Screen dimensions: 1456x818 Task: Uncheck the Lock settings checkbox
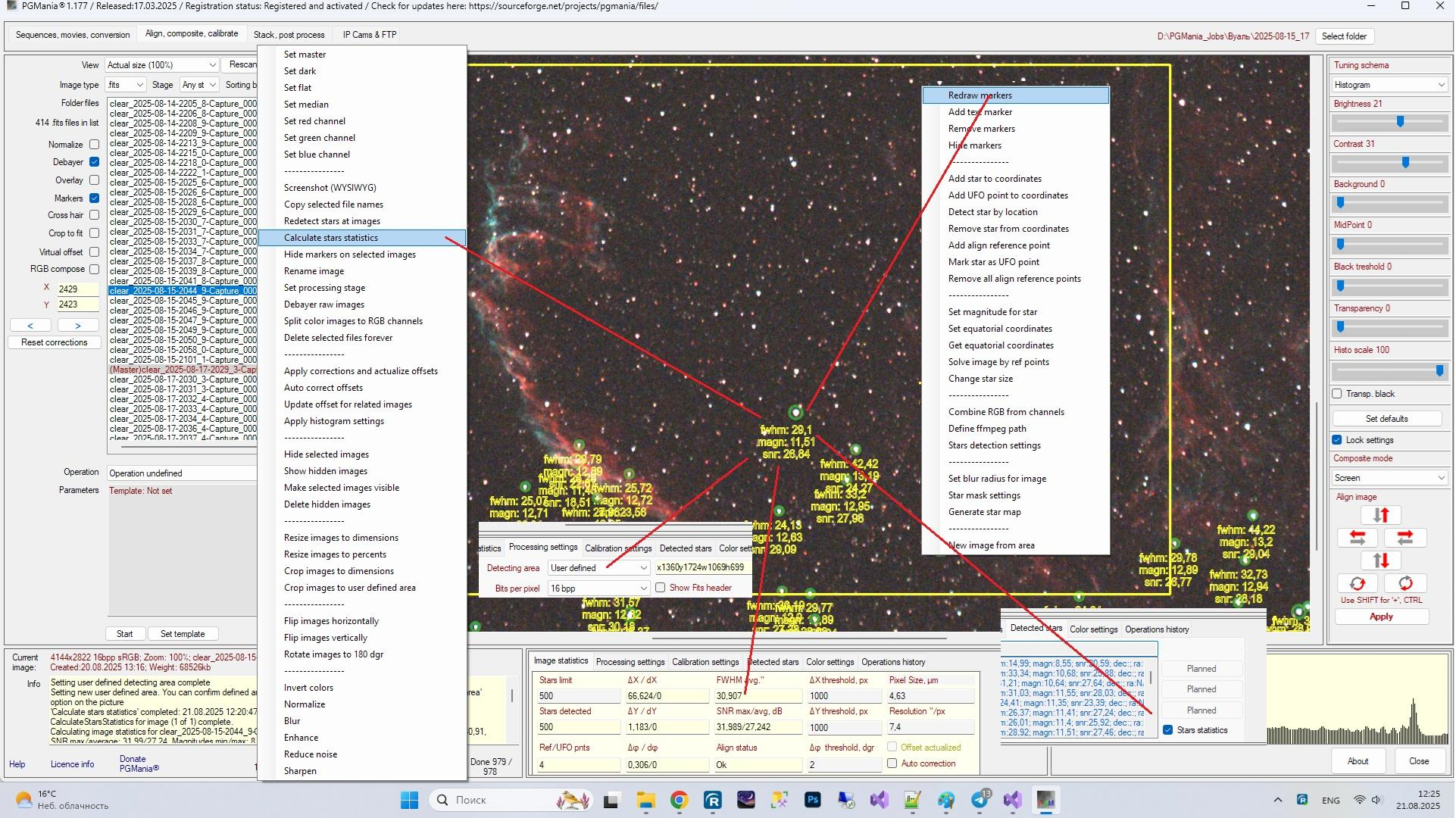[x=1337, y=440]
